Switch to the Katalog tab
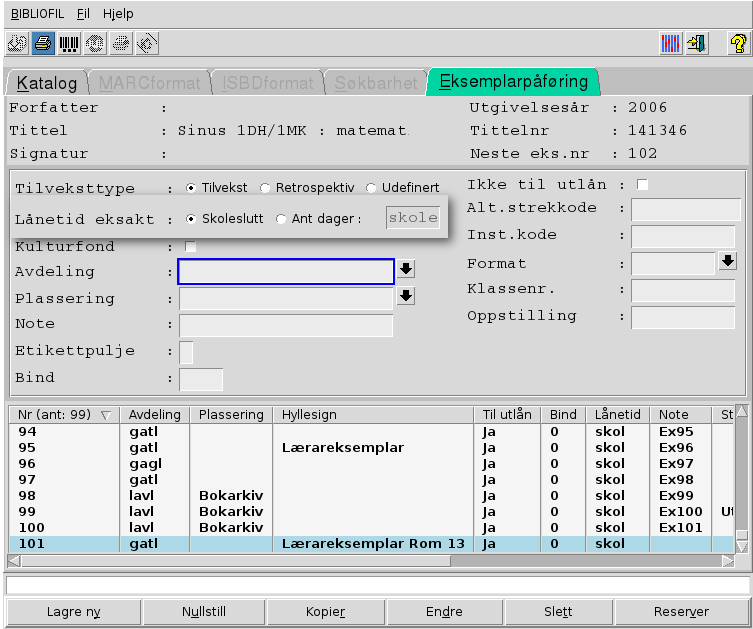The width and height of the screenshot is (753, 629). click(x=47, y=83)
